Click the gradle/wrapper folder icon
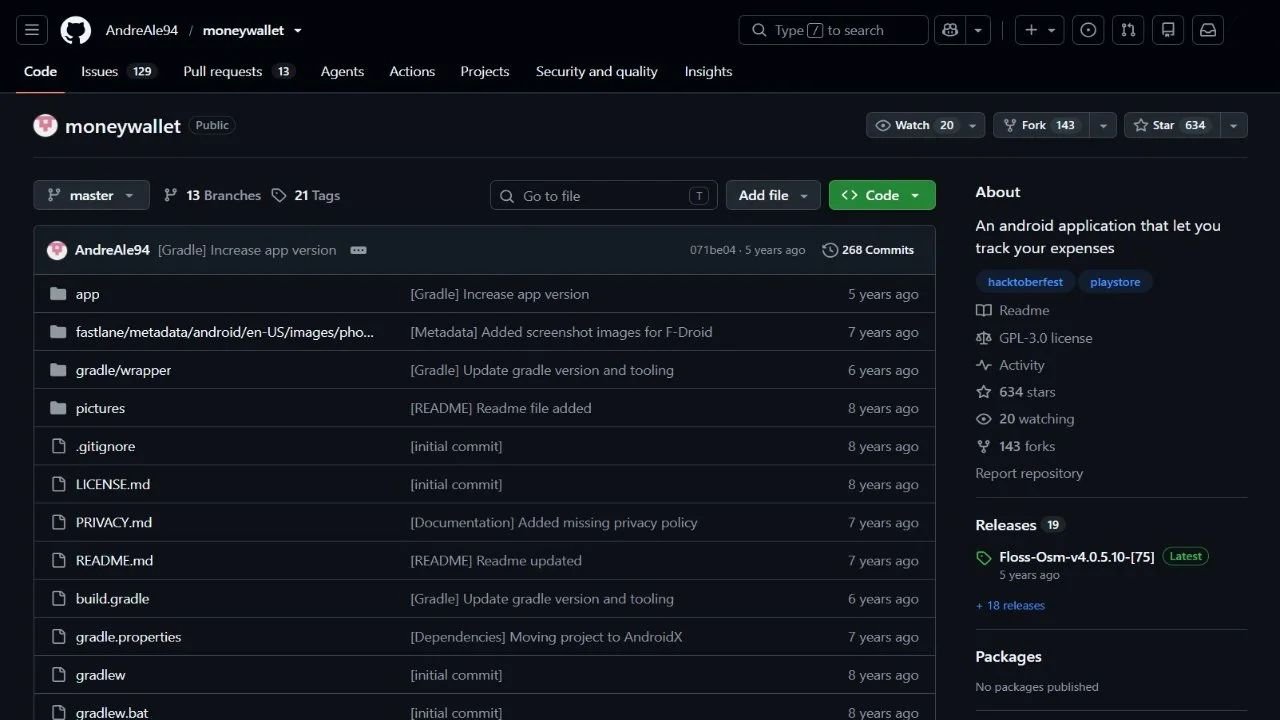1280x720 pixels. pyautogui.click(x=58, y=370)
